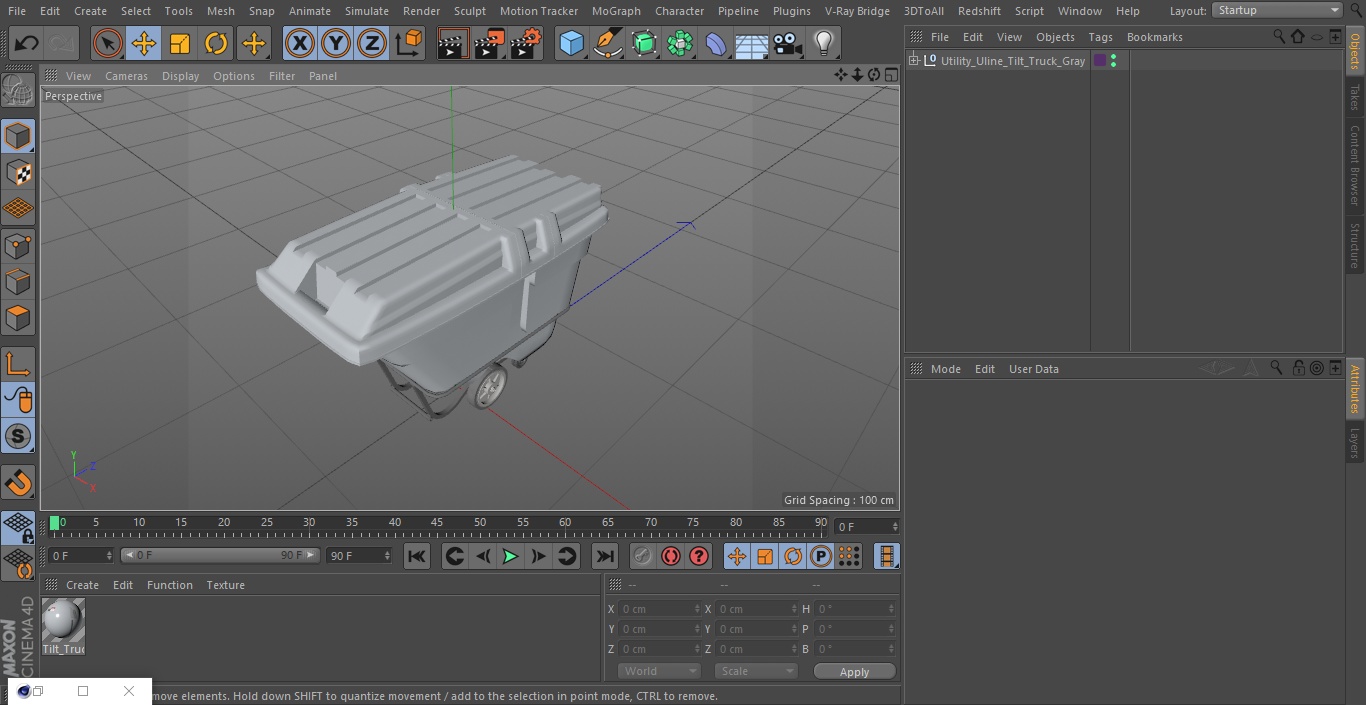Open the Layout dropdown showing Startup
This screenshot has width=1366, height=705.
tap(1277, 10)
